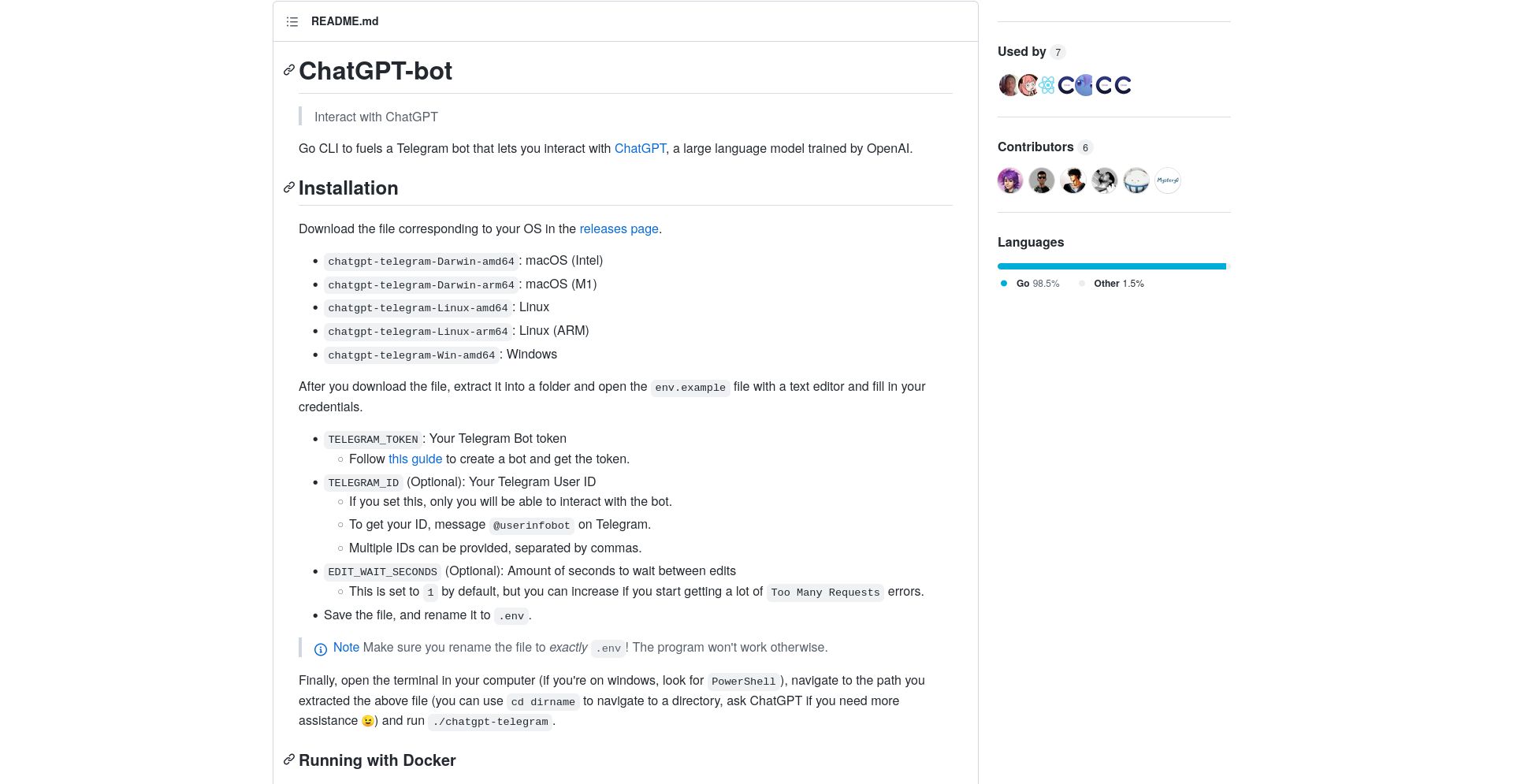This screenshot has height=784, width=1513.
Task: Click anchor link icon beside Installation heading
Action: [289, 188]
